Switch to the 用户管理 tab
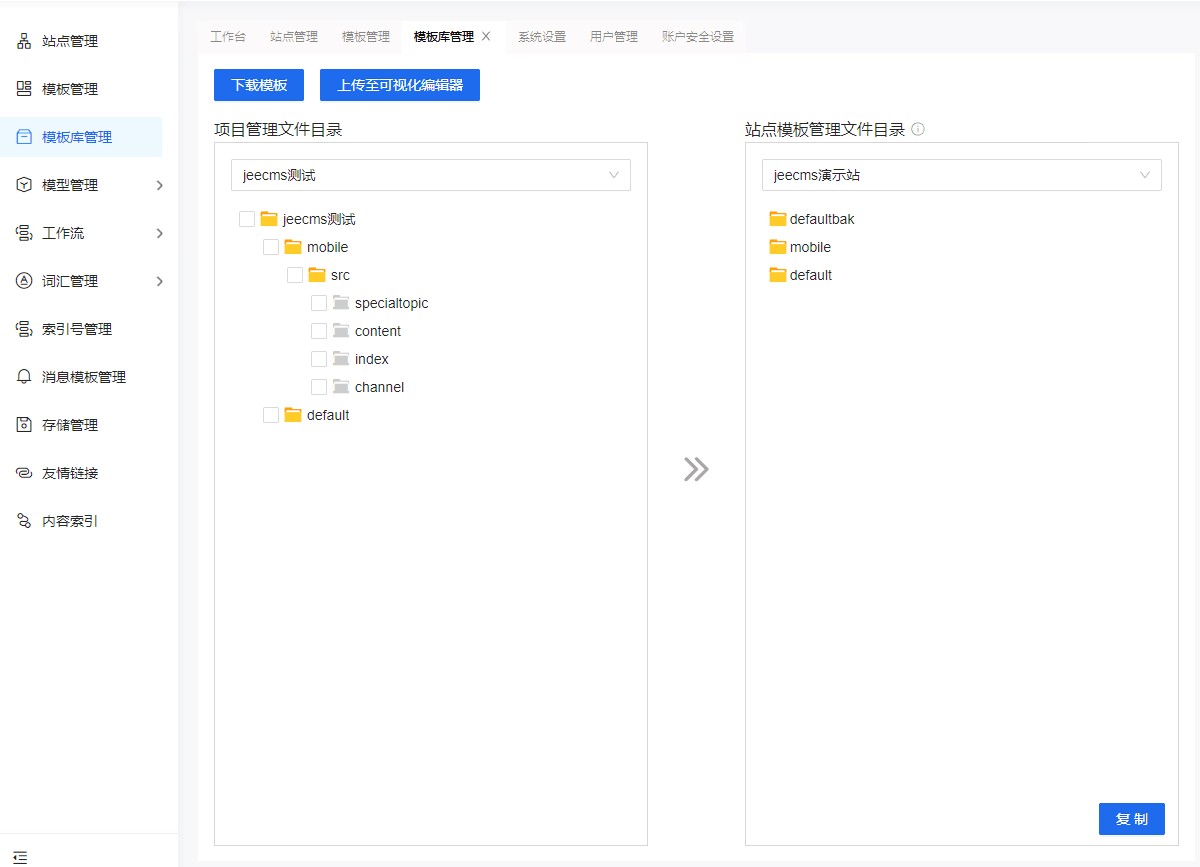 tap(613, 37)
